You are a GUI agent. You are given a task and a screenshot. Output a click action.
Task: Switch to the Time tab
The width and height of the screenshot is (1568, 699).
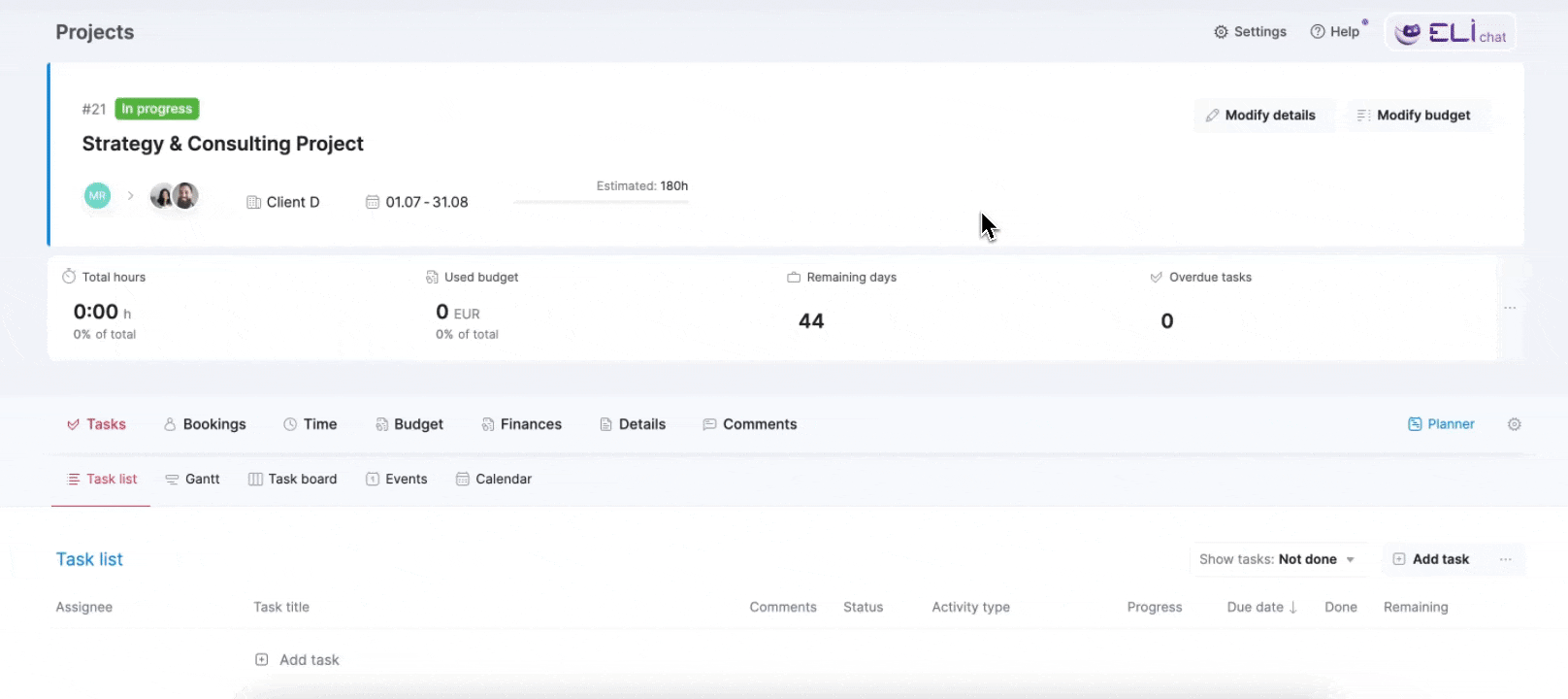point(310,424)
